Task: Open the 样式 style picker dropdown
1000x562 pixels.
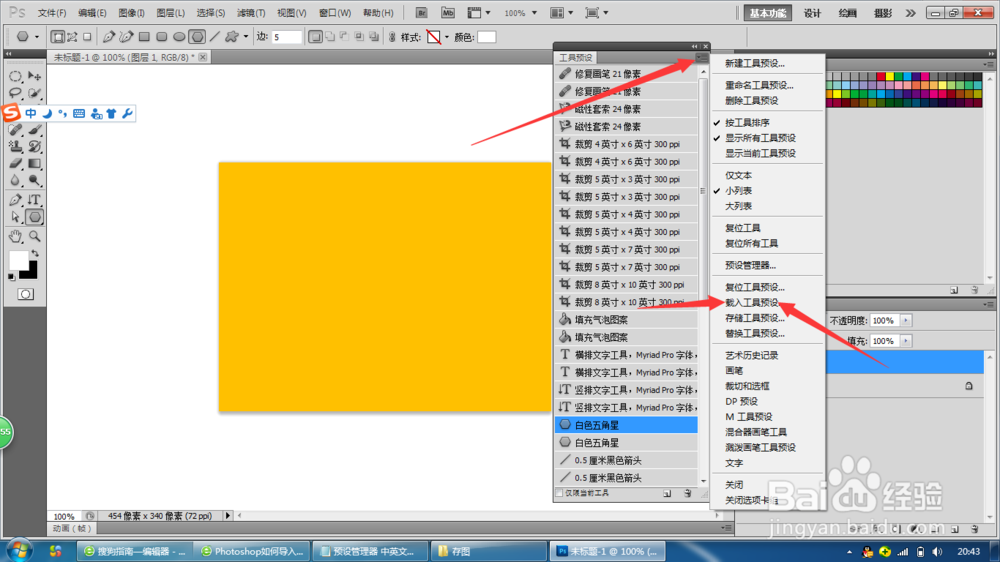Action: [x=446, y=37]
